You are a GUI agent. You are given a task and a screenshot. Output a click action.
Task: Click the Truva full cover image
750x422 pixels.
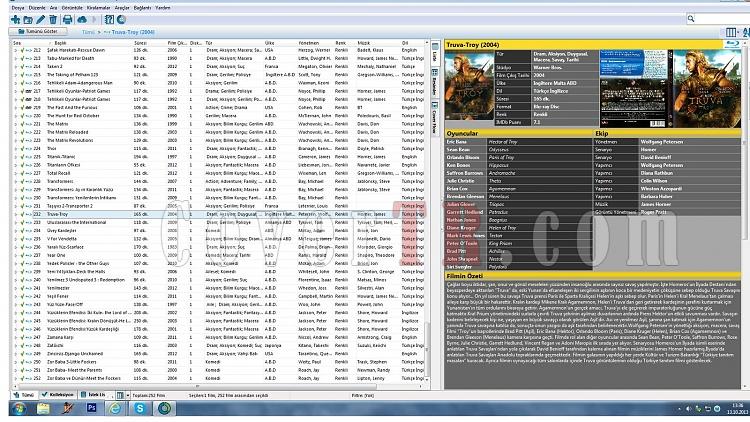[x=670, y=88]
